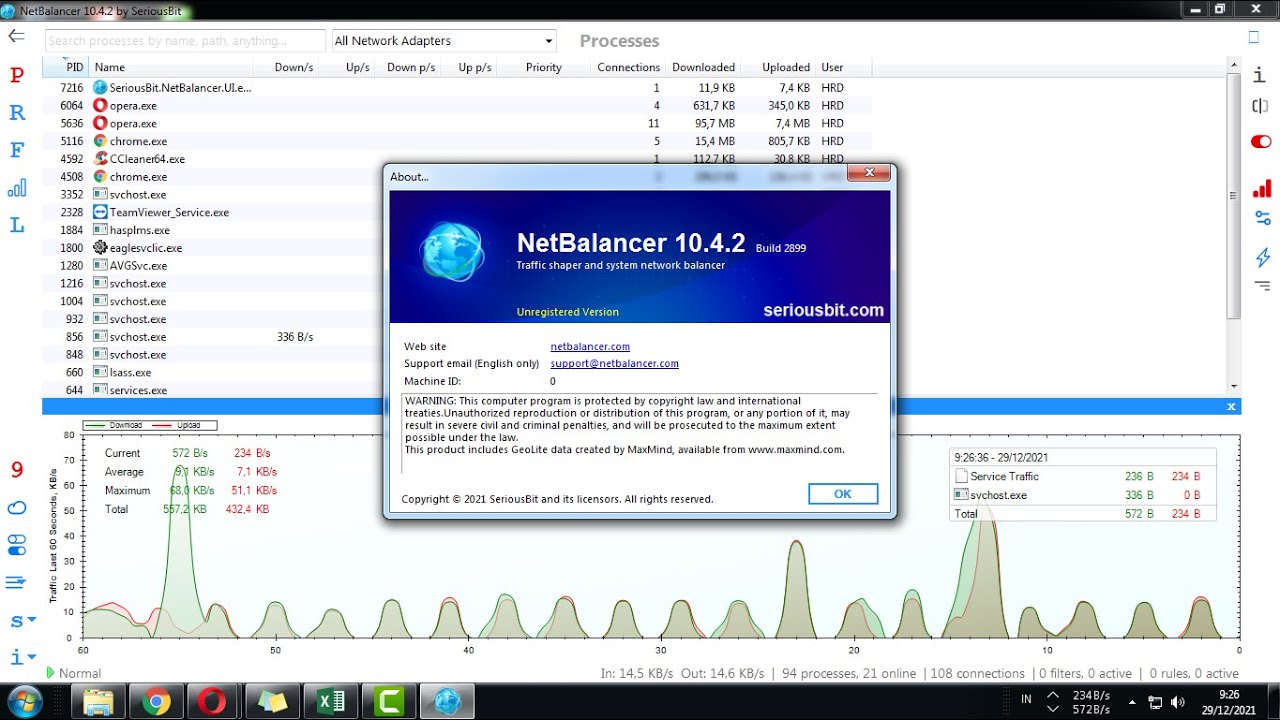This screenshot has height=720, width=1280.
Task: Open the All Network Adapters dropdown
Action: (443, 41)
